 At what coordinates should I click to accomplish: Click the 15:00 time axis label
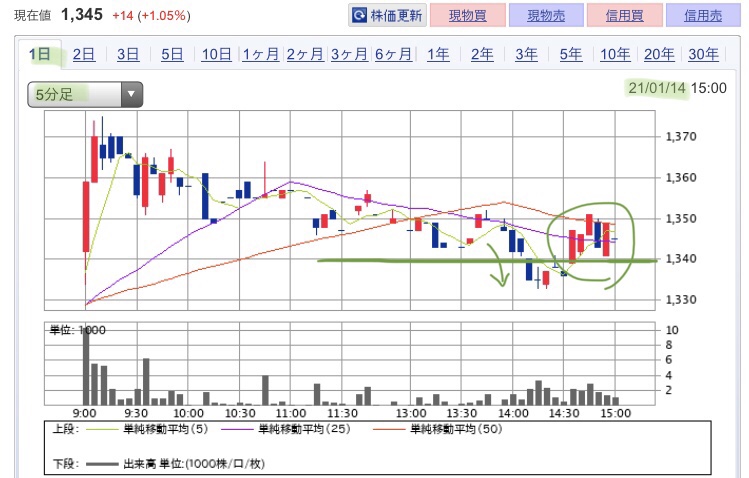point(616,413)
